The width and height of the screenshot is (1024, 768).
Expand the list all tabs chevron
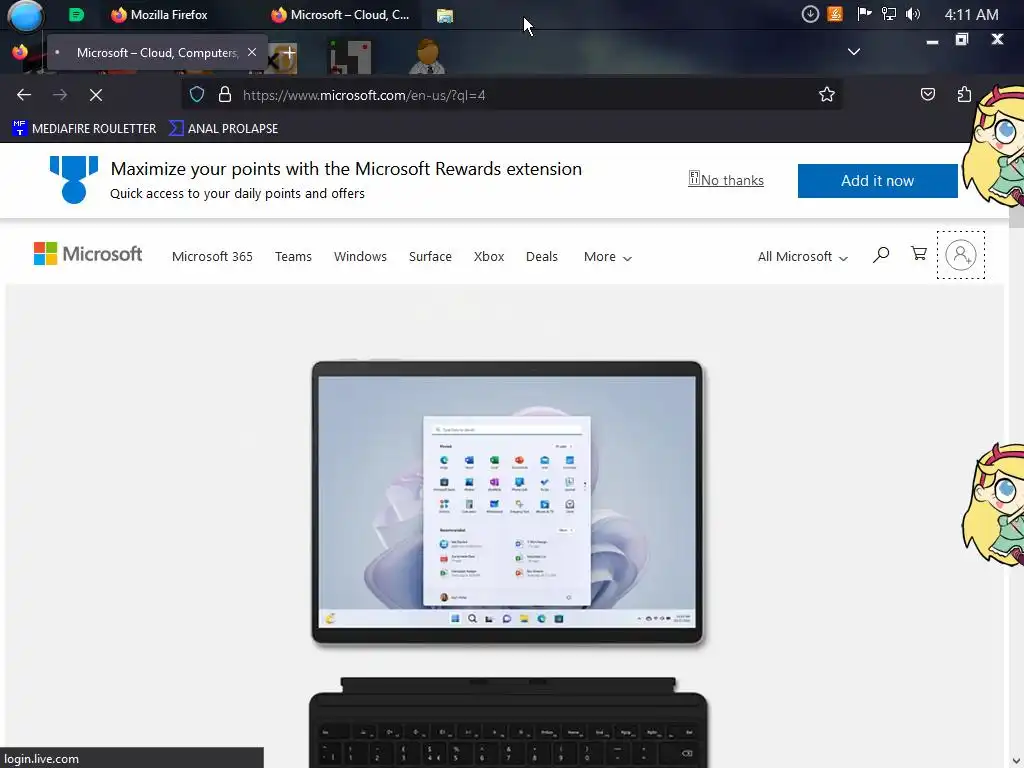pyautogui.click(x=854, y=52)
